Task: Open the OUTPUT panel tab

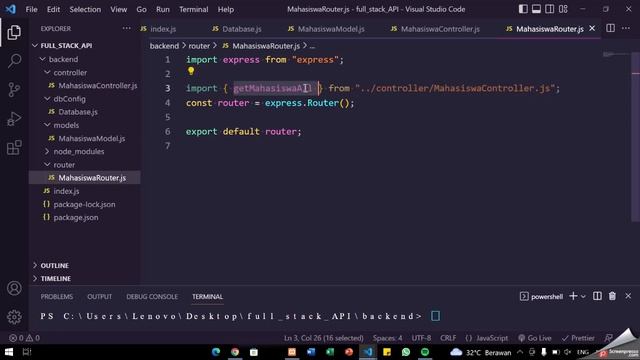Action: point(99,296)
